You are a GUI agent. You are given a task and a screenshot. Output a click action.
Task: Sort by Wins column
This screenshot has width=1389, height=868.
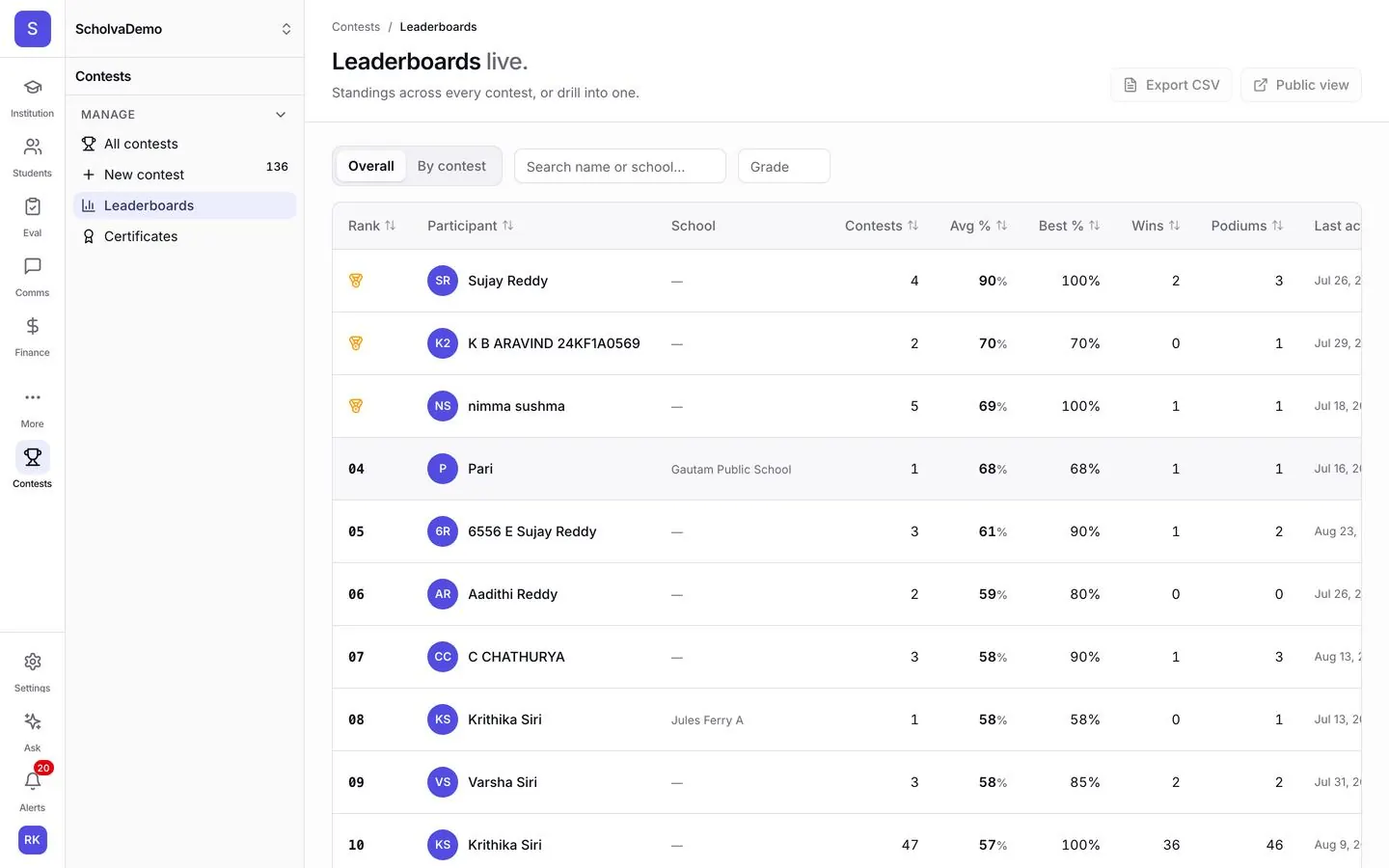pyautogui.click(x=1156, y=226)
